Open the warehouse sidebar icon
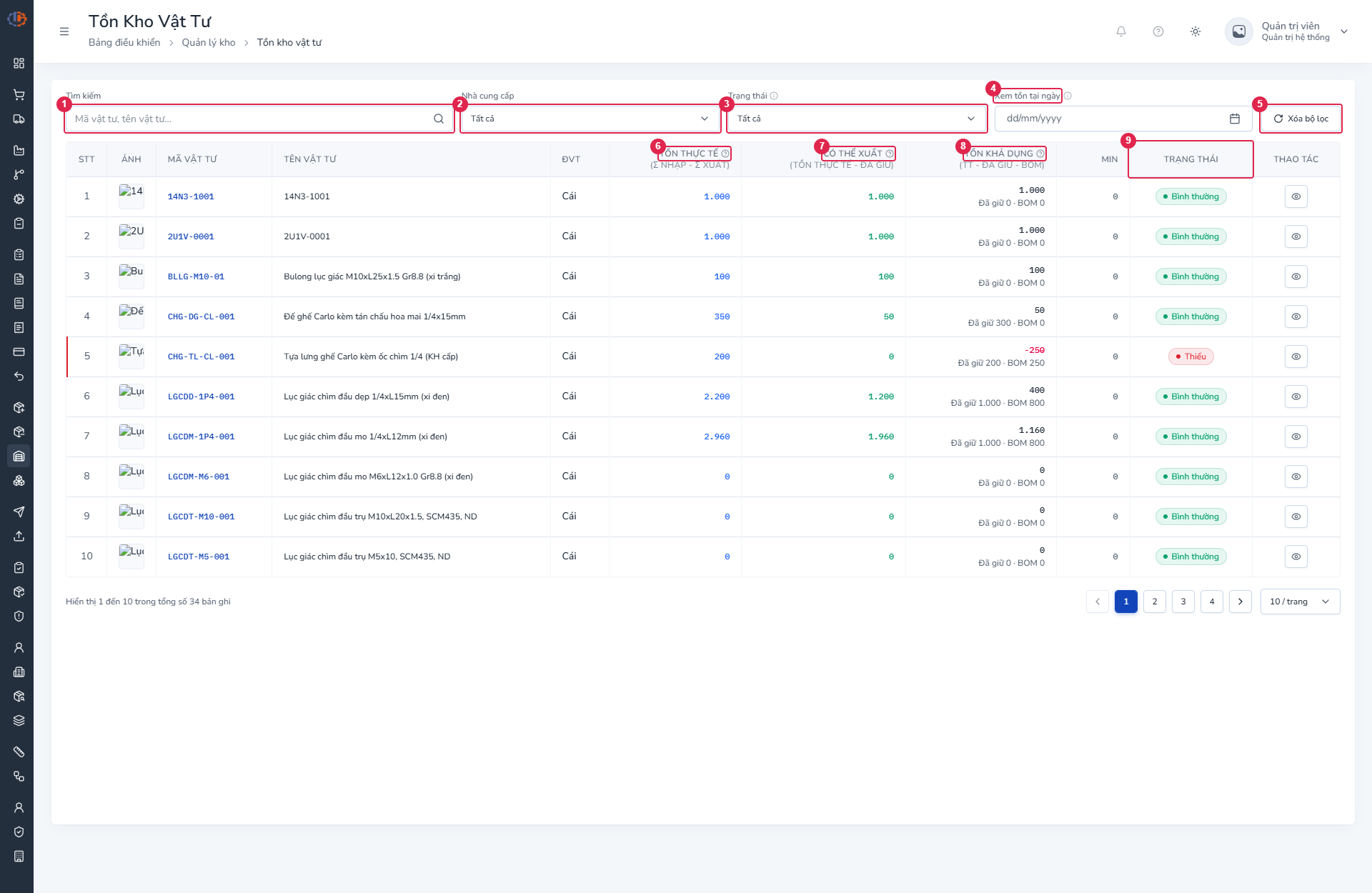 point(19,456)
